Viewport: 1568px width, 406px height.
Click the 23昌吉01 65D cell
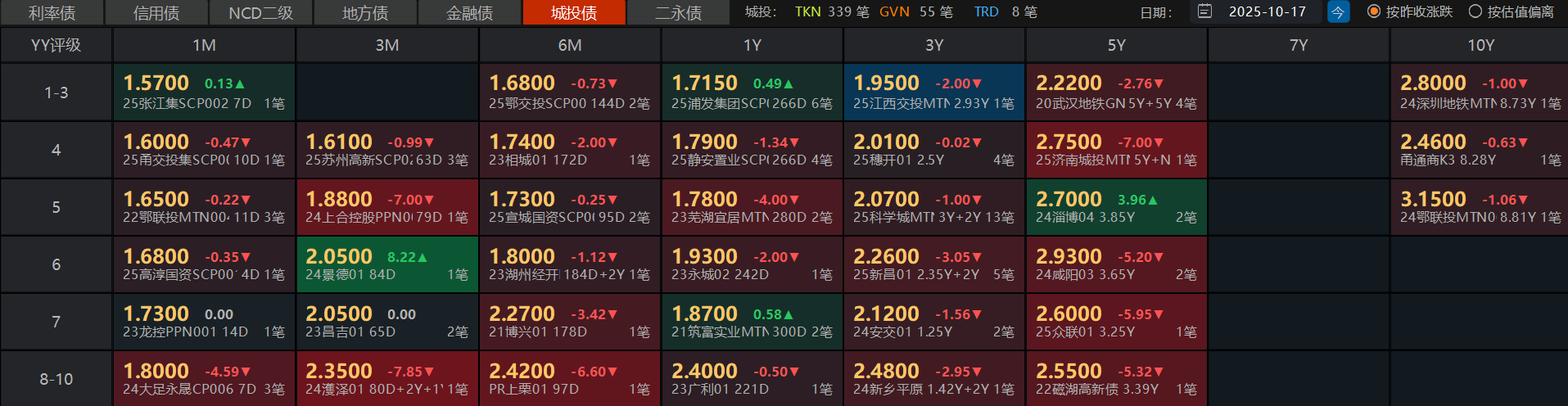(387, 322)
